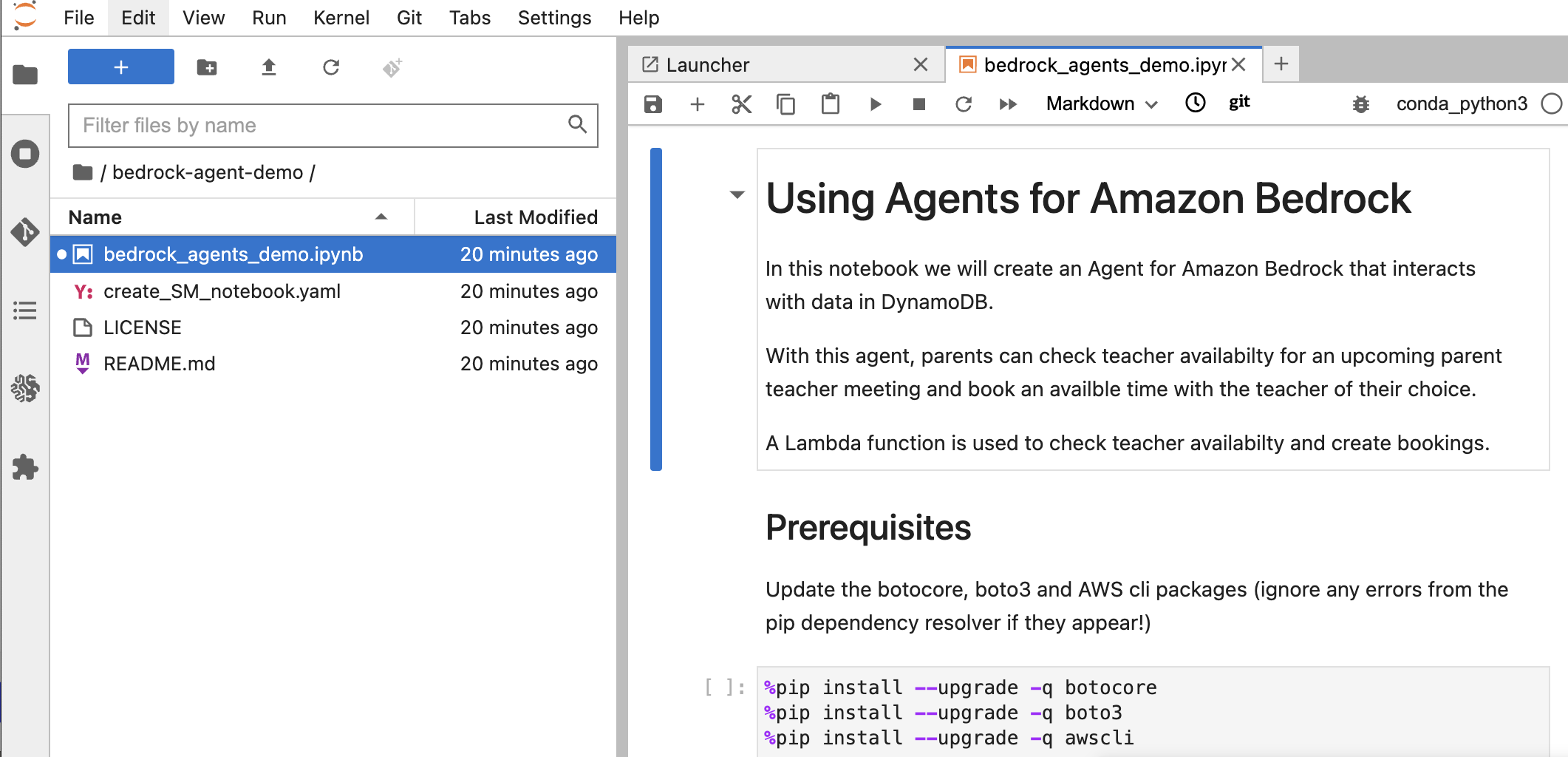
Task: Open the Help menu
Action: click(639, 18)
